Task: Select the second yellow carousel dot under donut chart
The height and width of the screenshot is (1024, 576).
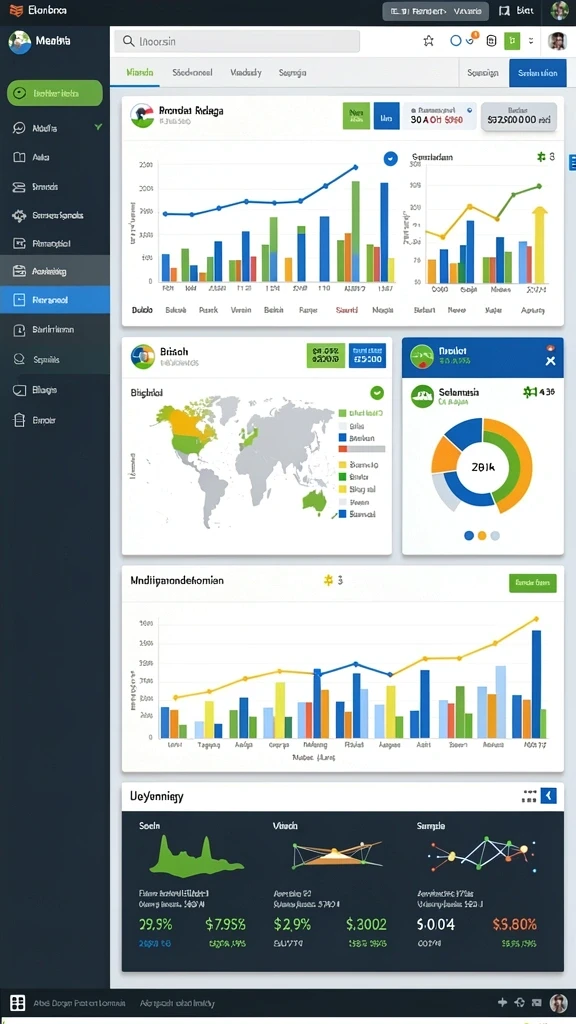Action: coord(482,536)
